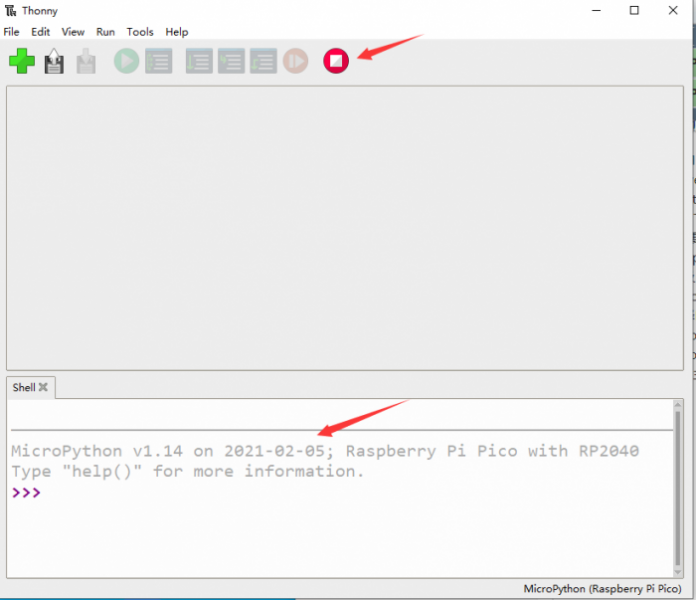Open the Help menu
696x600 pixels.
(x=177, y=32)
